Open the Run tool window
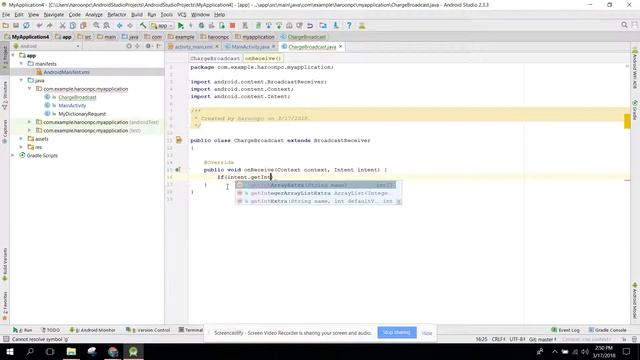Viewport: 640px width, 360px height. click(x=22, y=330)
